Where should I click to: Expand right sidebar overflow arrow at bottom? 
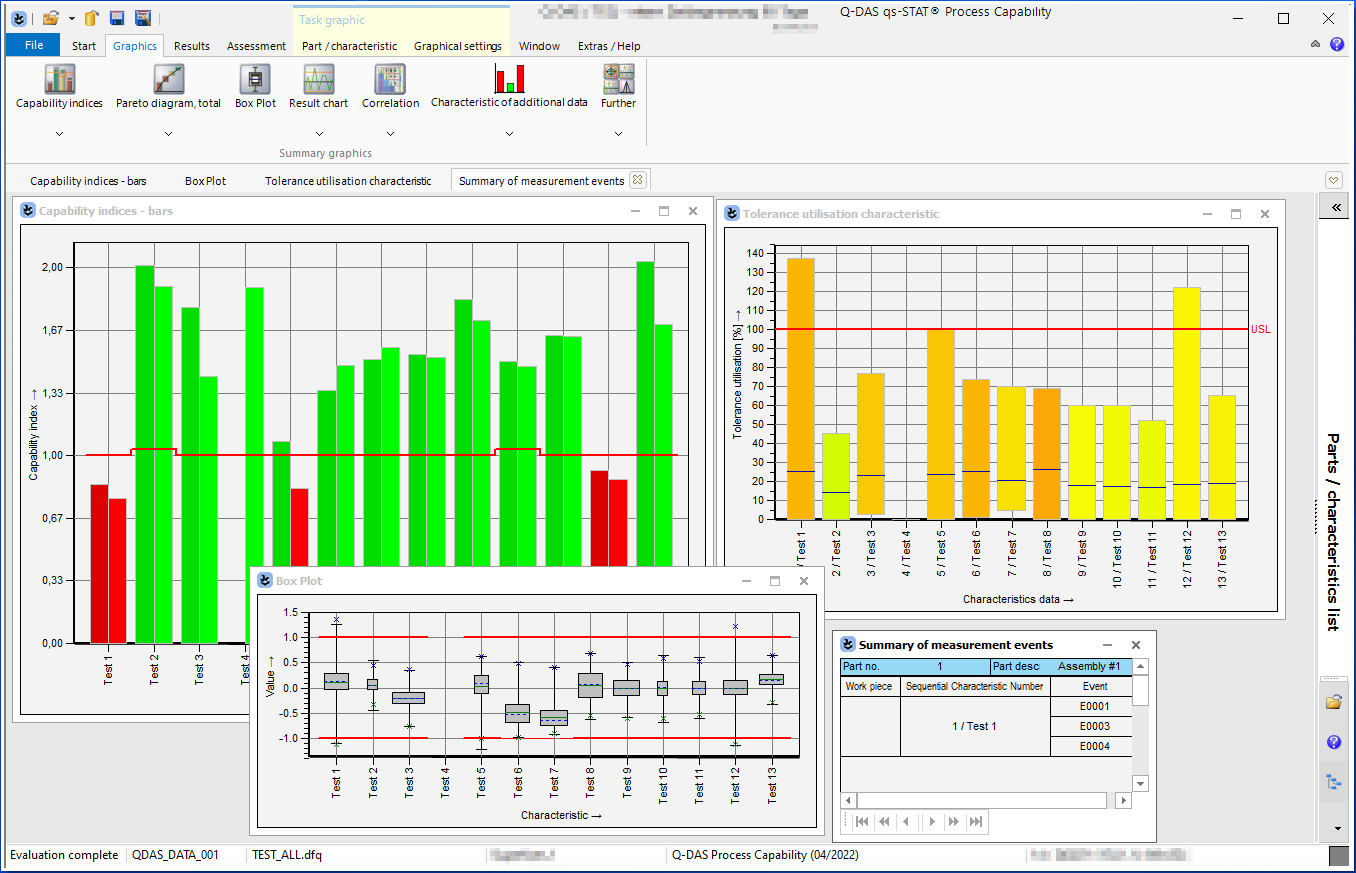(1337, 829)
